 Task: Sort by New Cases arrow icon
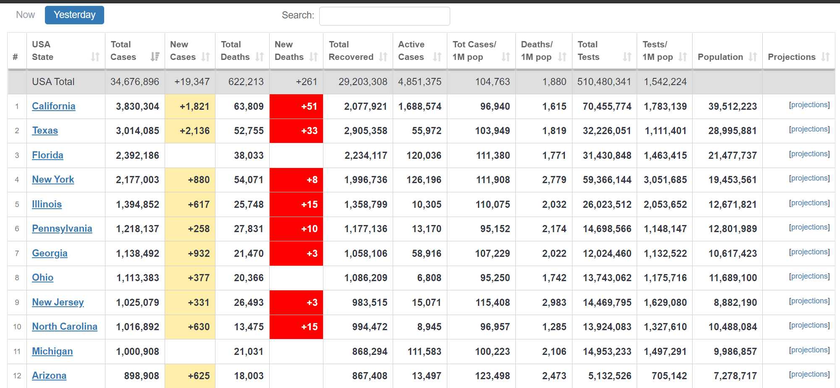pos(206,57)
